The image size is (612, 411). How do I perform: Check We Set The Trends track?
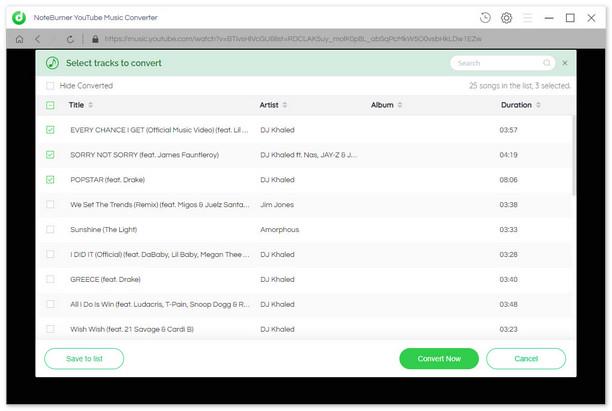click(x=50, y=205)
